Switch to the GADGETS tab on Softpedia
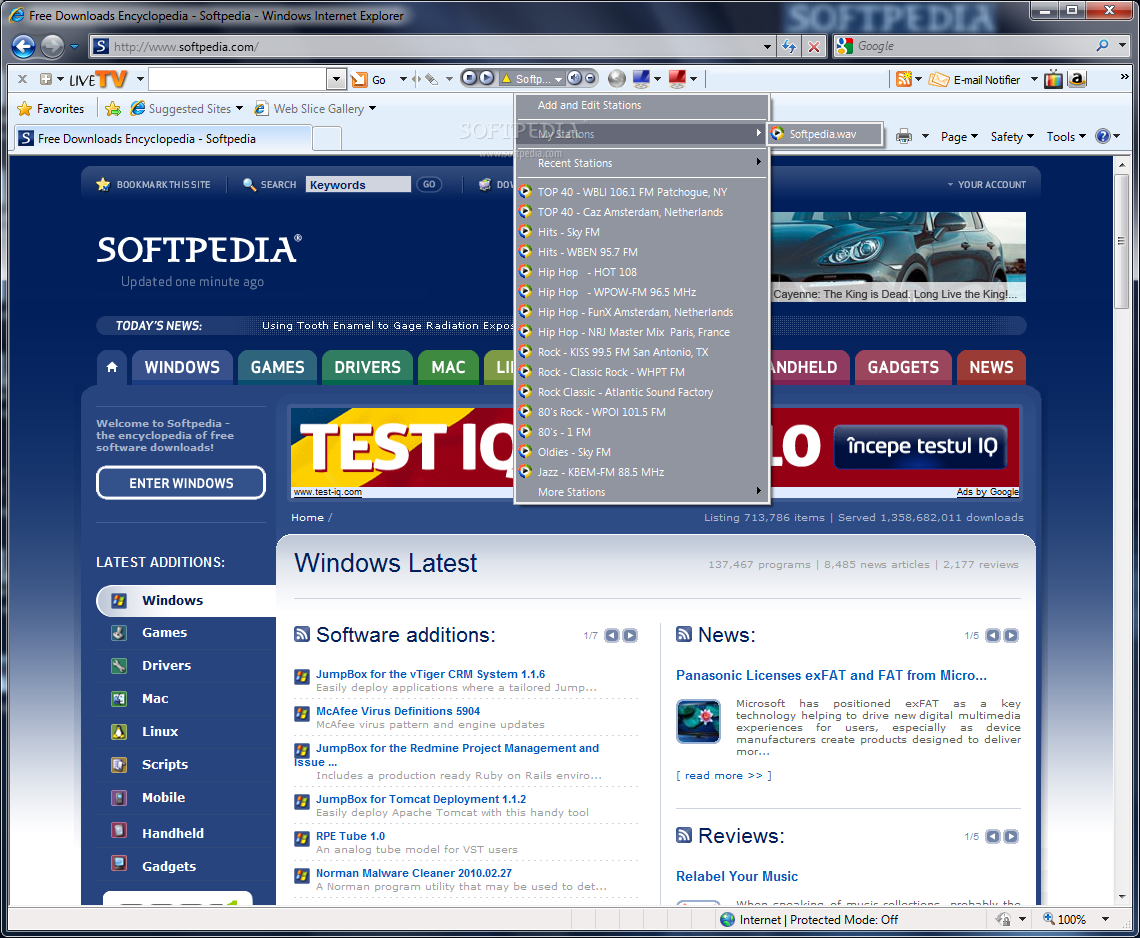This screenshot has height=938, width=1140. coord(903,367)
